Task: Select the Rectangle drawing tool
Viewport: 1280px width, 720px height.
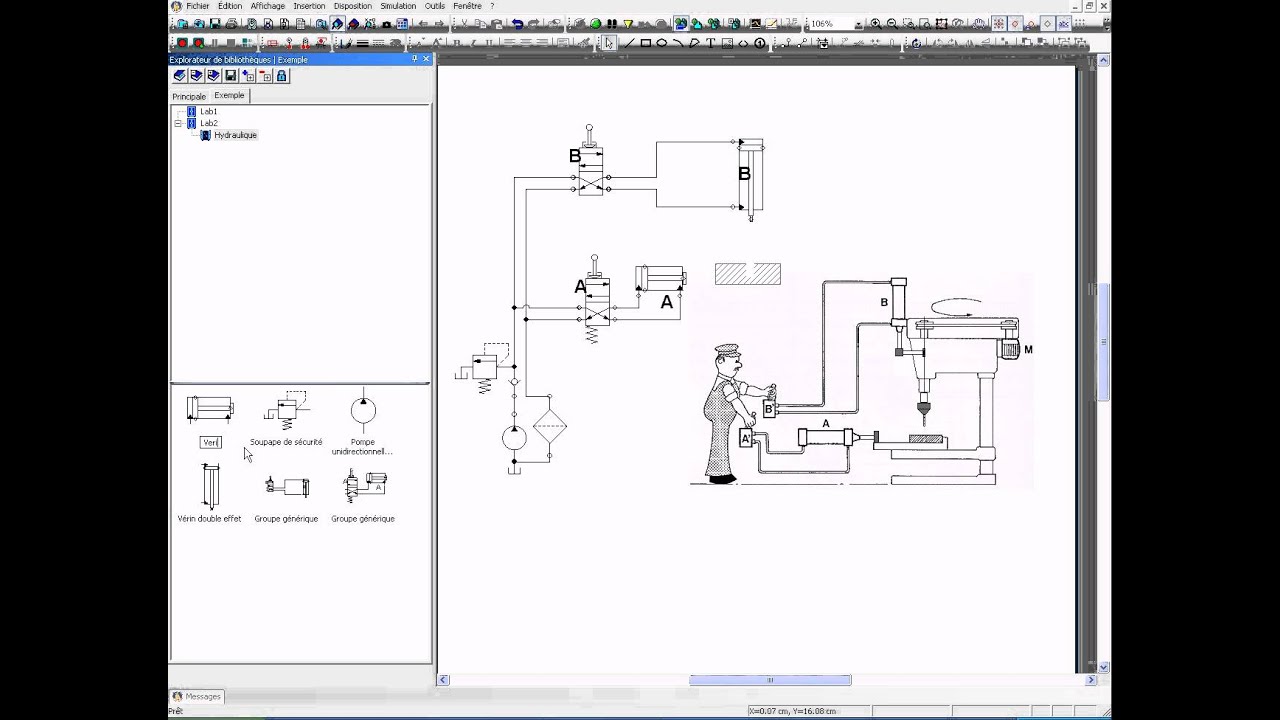Action: point(646,43)
